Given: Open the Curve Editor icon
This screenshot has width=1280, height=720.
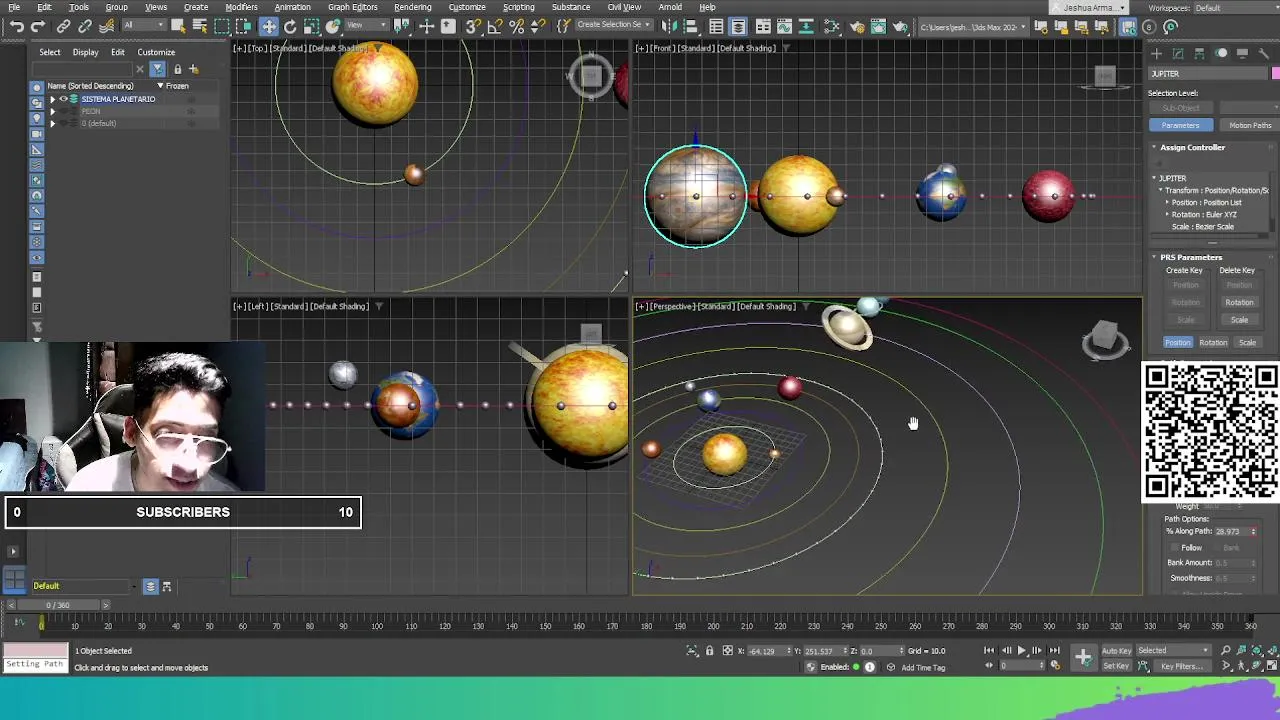Looking at the screenshot, I should click(785, 26).
